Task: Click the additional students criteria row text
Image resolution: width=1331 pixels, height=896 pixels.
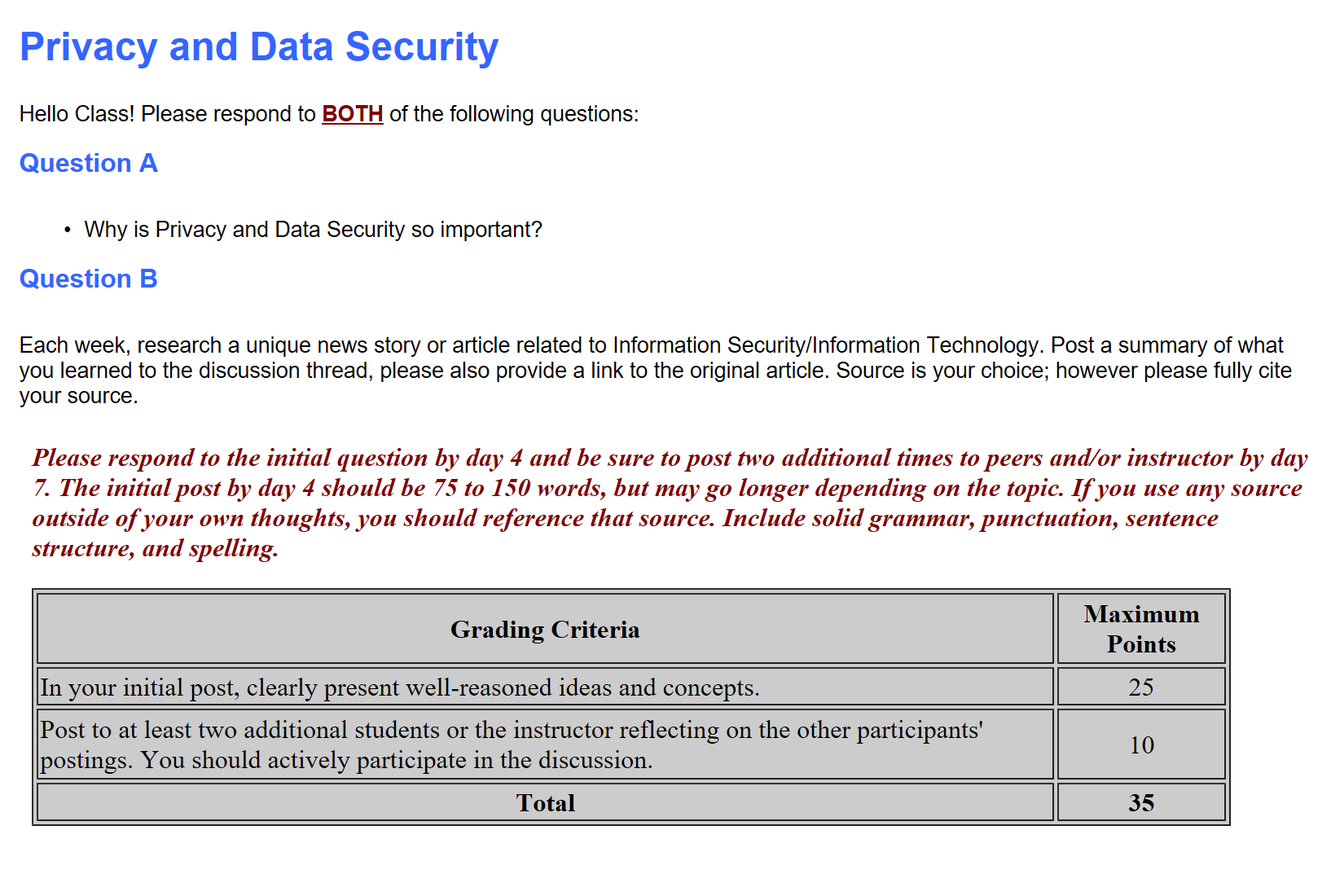Action: [x=512, y=744]
